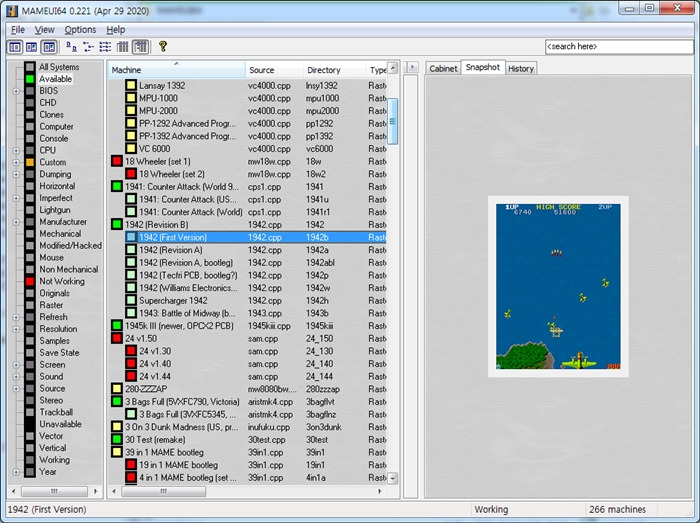
Task: Expand the Refresh folder tree node
Action: (x=16, y=317)
